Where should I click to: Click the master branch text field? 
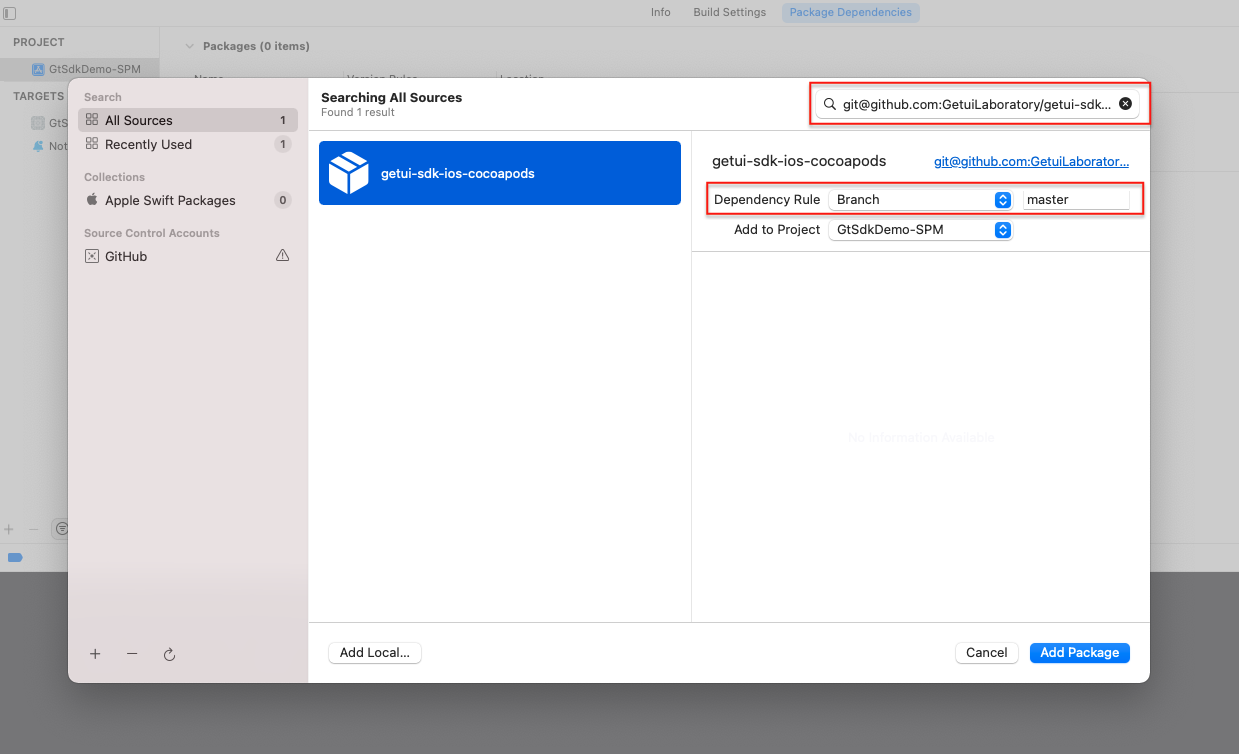pyautogui.click(x=1076, y=200)
